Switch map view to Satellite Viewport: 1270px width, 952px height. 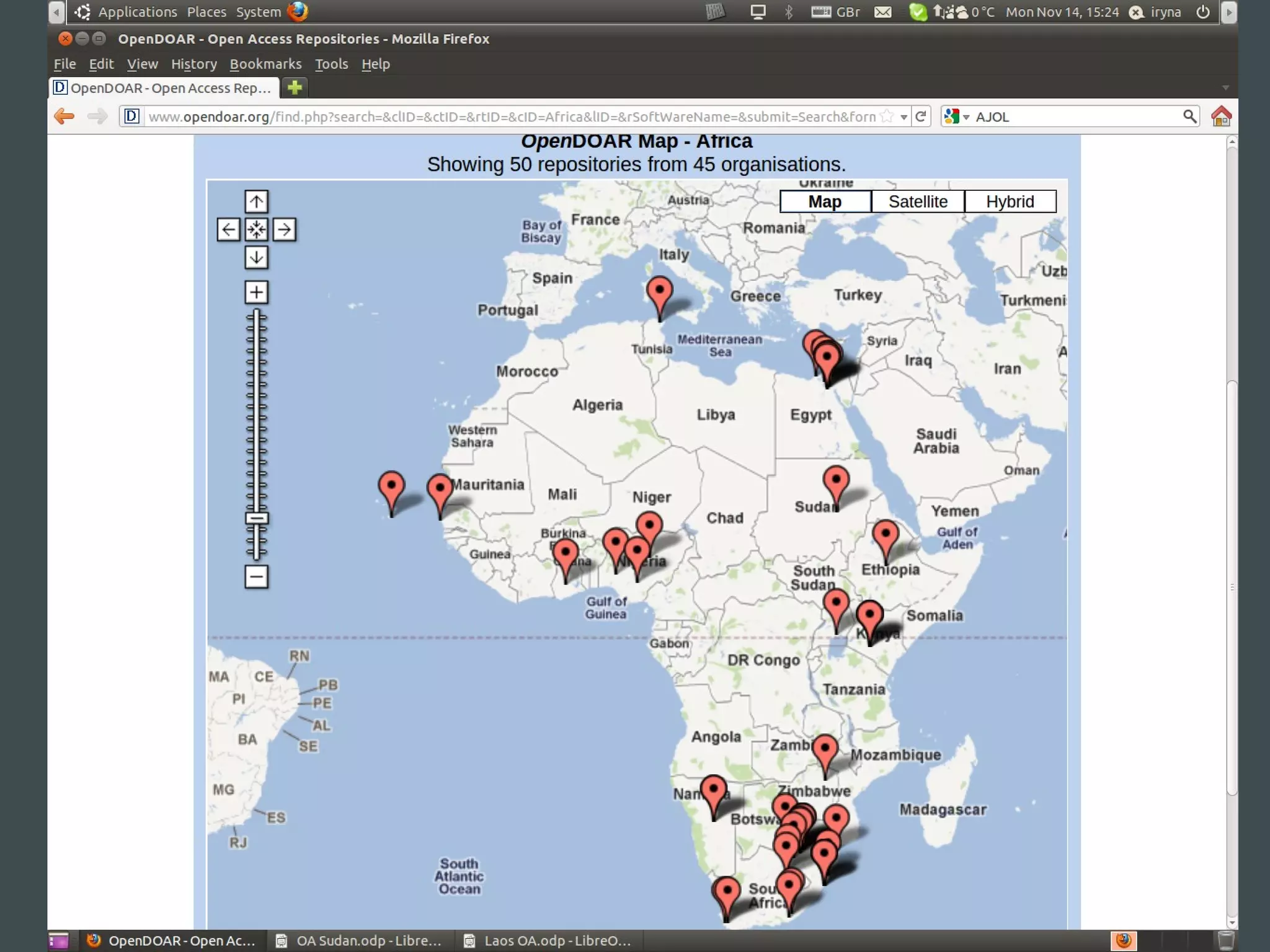pyautogui.click(x=918, y=201)
